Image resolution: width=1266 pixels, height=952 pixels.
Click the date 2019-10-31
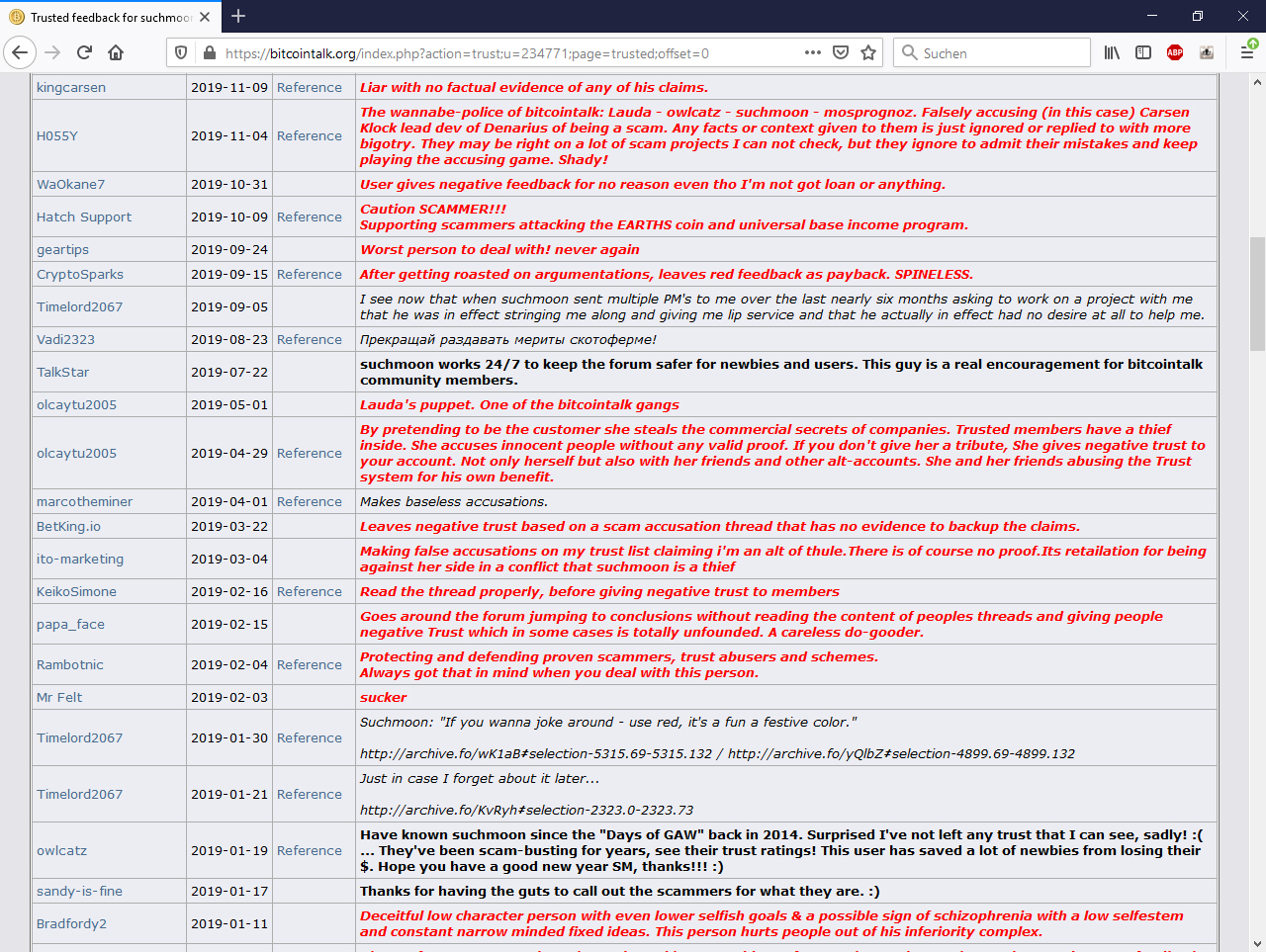coord(229,184)
